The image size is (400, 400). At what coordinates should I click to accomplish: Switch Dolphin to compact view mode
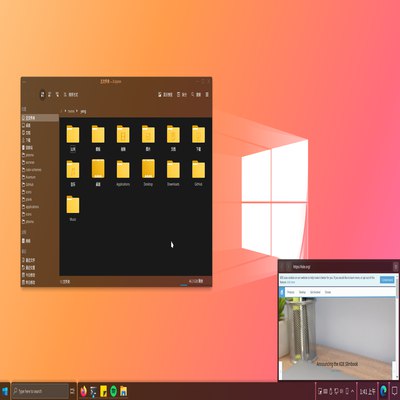(50, 95)
